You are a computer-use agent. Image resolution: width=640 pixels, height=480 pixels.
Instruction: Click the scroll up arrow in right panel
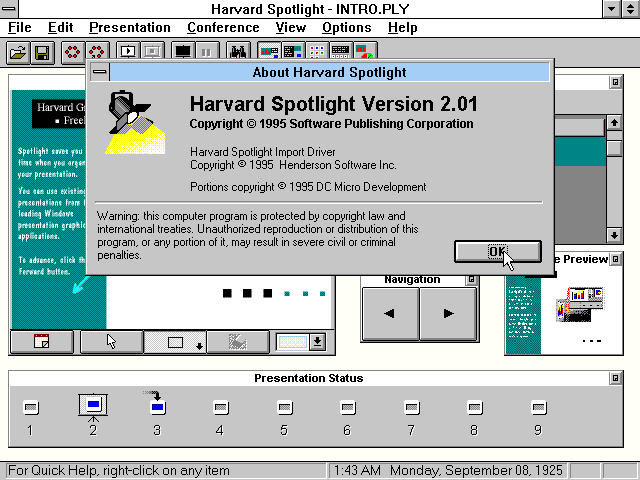point(614,122)
